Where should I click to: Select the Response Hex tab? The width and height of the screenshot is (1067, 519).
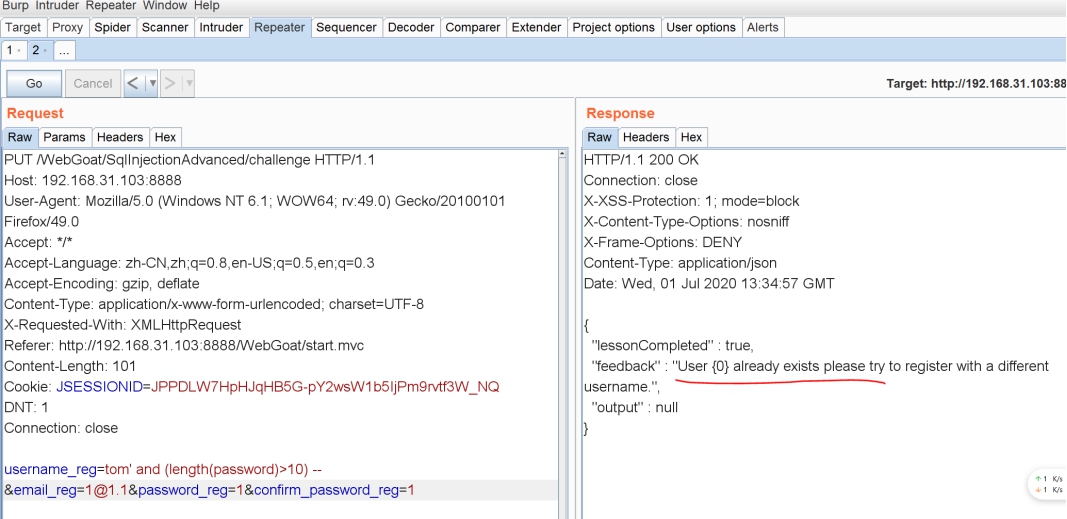[691, 137]
